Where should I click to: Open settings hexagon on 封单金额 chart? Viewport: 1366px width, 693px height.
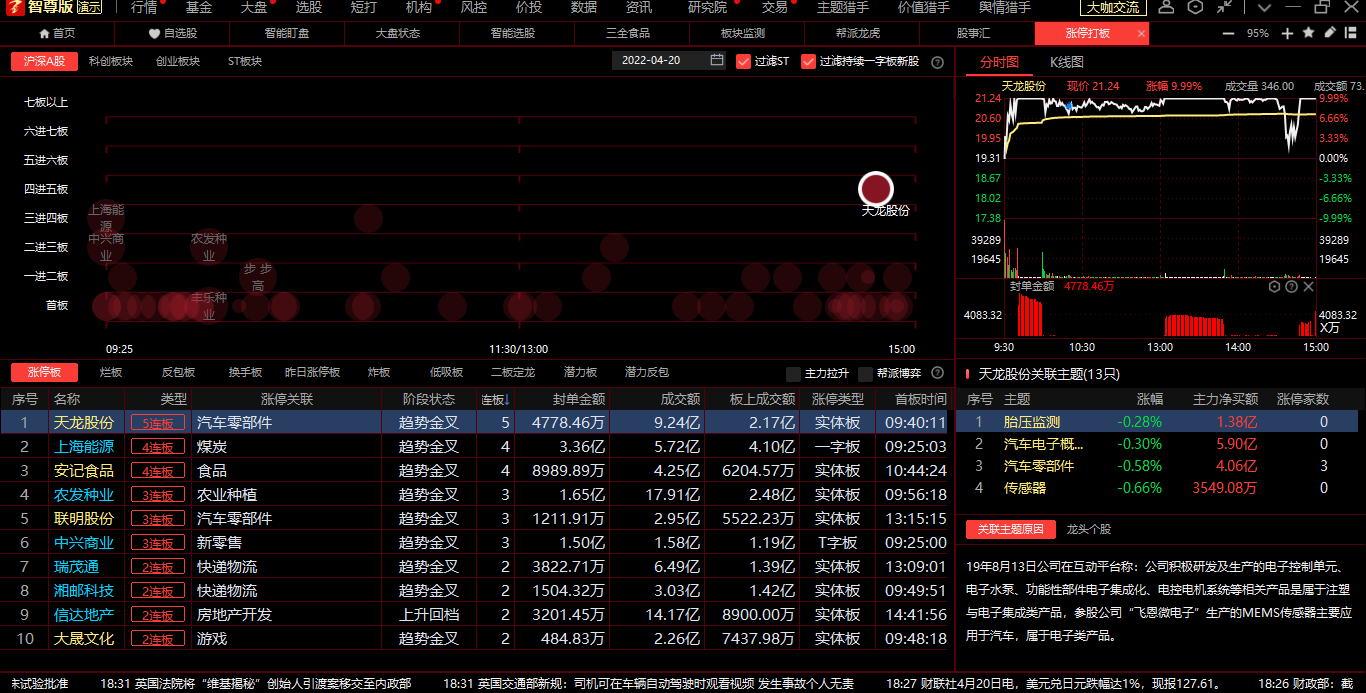point(1274,287)
